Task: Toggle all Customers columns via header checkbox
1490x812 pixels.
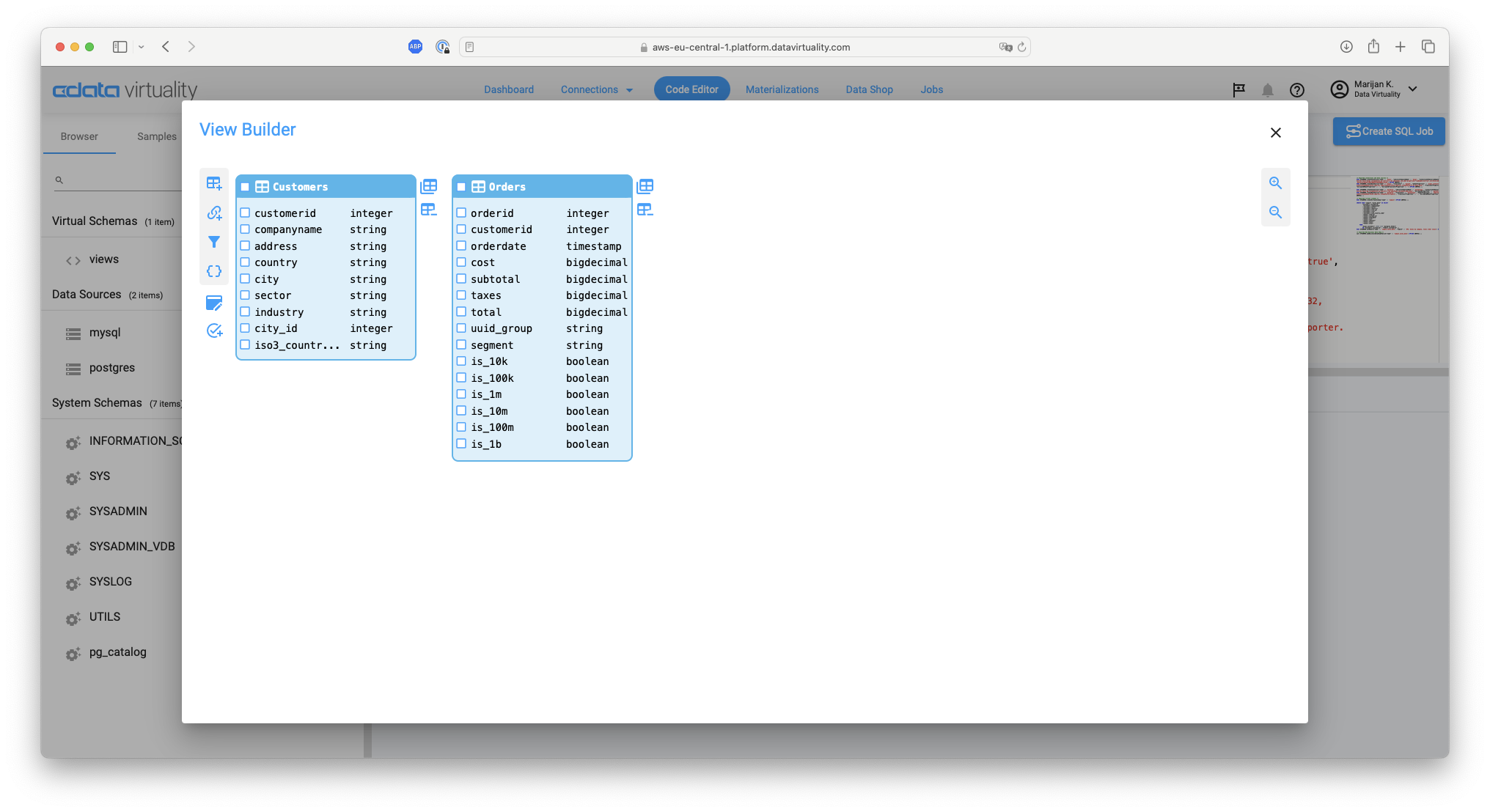Action: coord(246,186)
